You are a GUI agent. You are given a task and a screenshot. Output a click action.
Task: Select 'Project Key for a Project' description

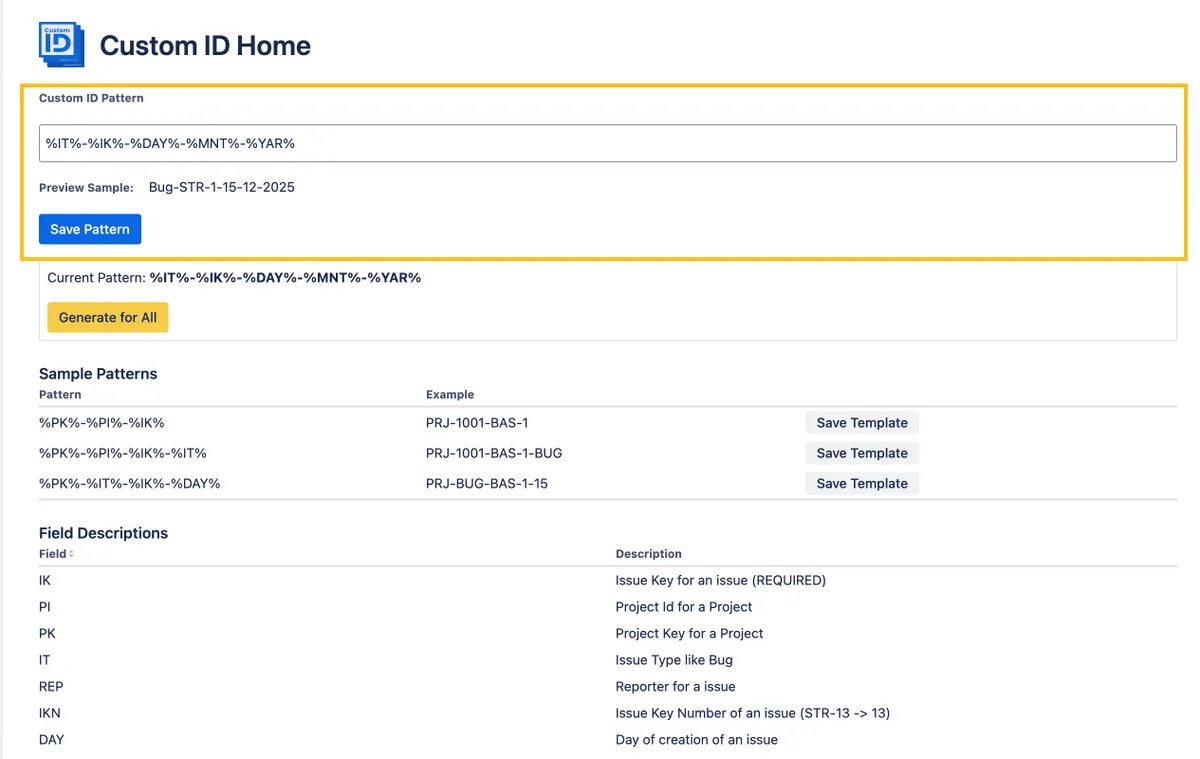pyautogui.click(x=689, y=634)
